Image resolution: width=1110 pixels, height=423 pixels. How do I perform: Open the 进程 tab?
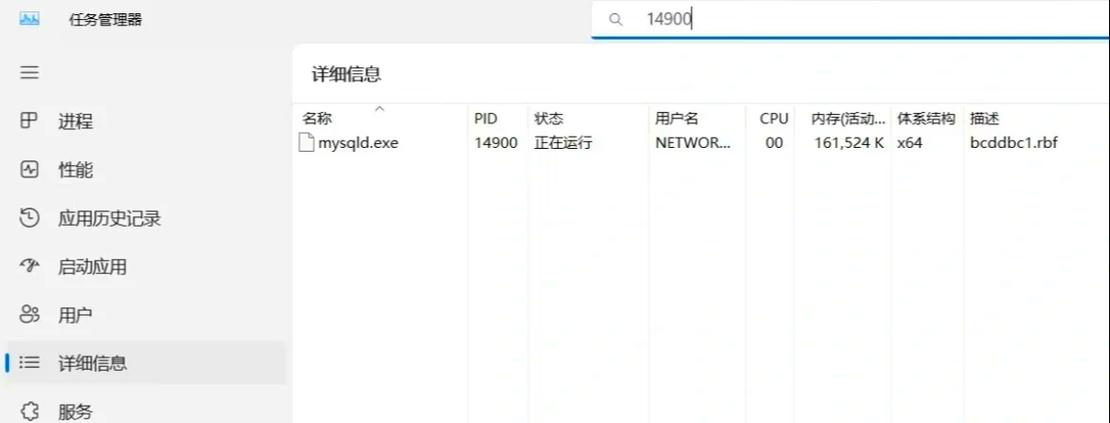(x=146, y=122)
